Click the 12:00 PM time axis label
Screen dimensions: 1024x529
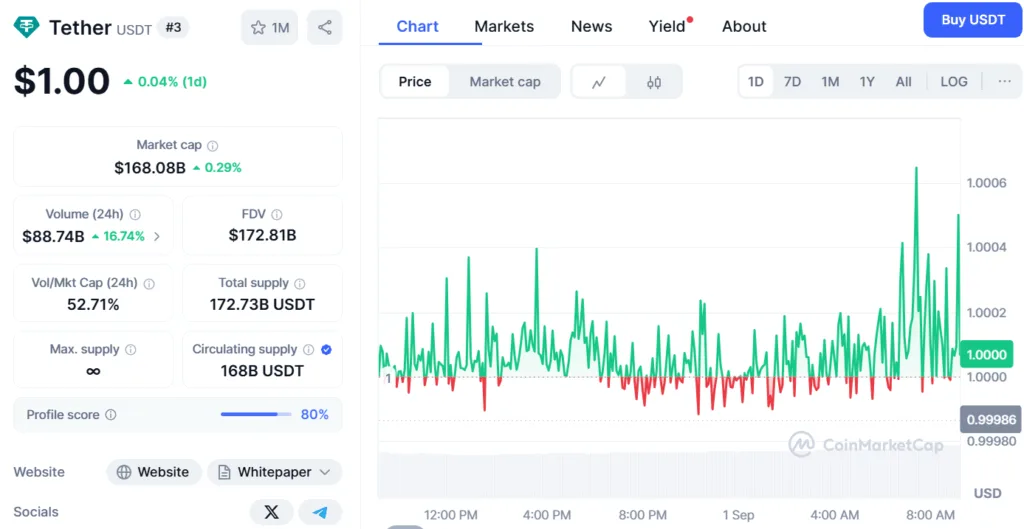tap(451, 515)
